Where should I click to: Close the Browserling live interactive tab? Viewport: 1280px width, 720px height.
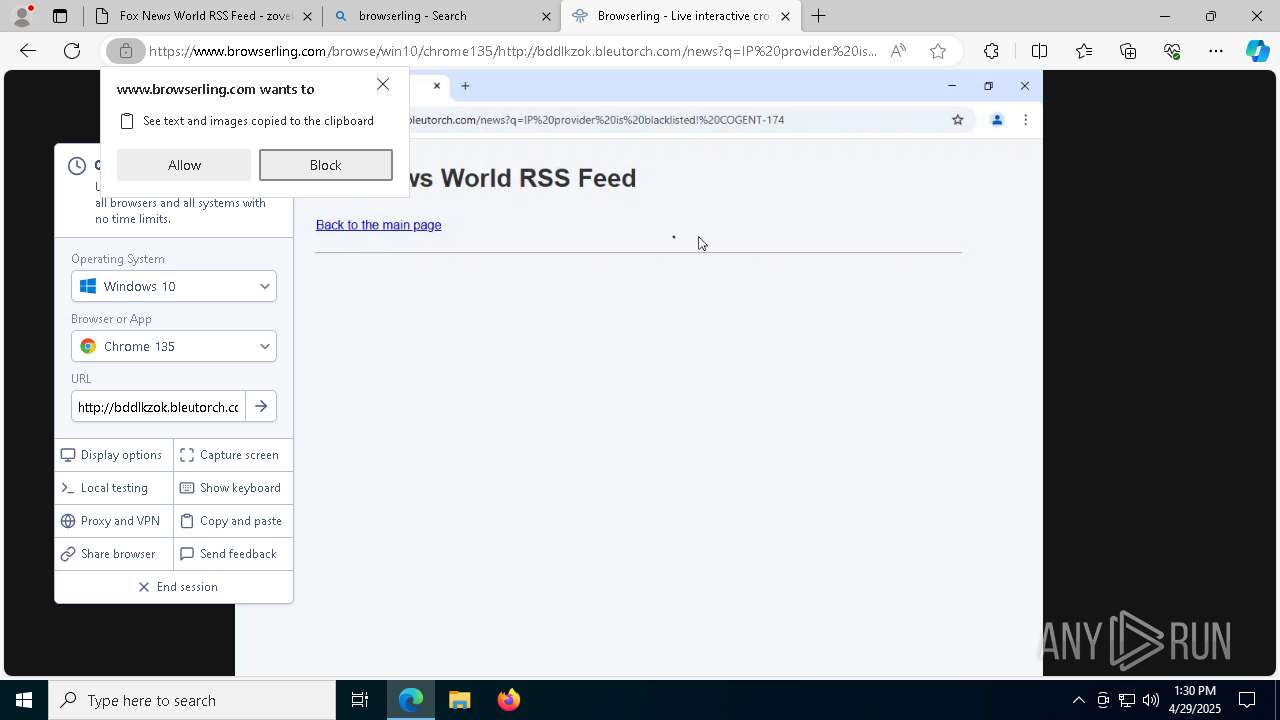(785, 16)
